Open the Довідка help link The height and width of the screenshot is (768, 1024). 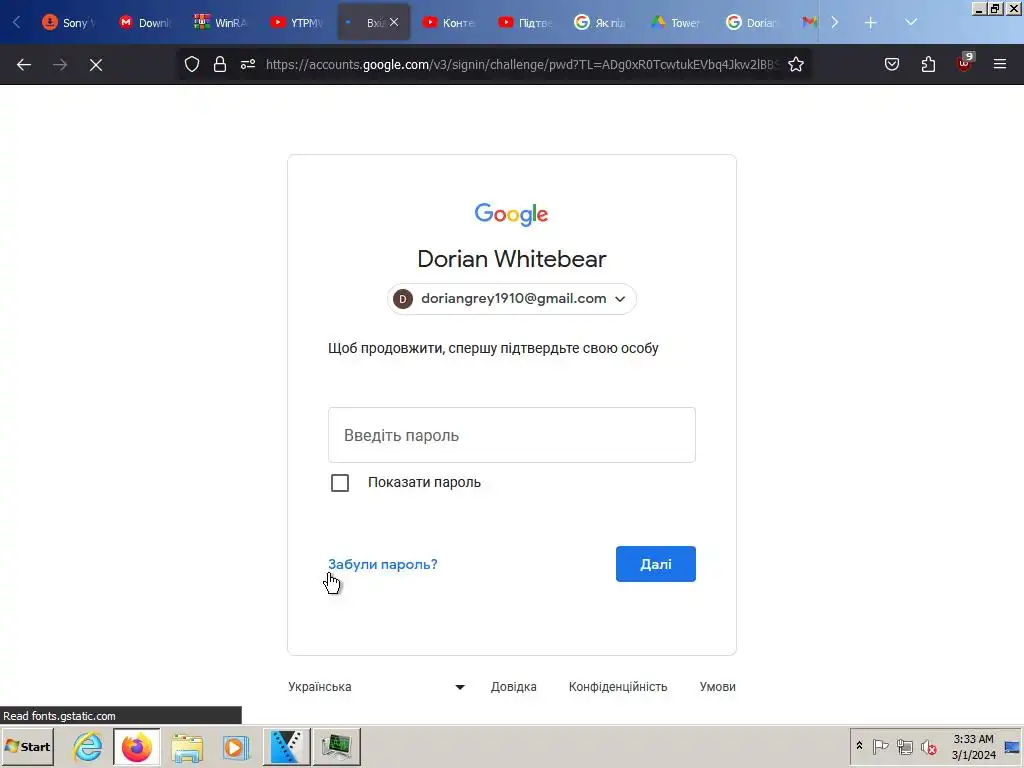[514, 687]
